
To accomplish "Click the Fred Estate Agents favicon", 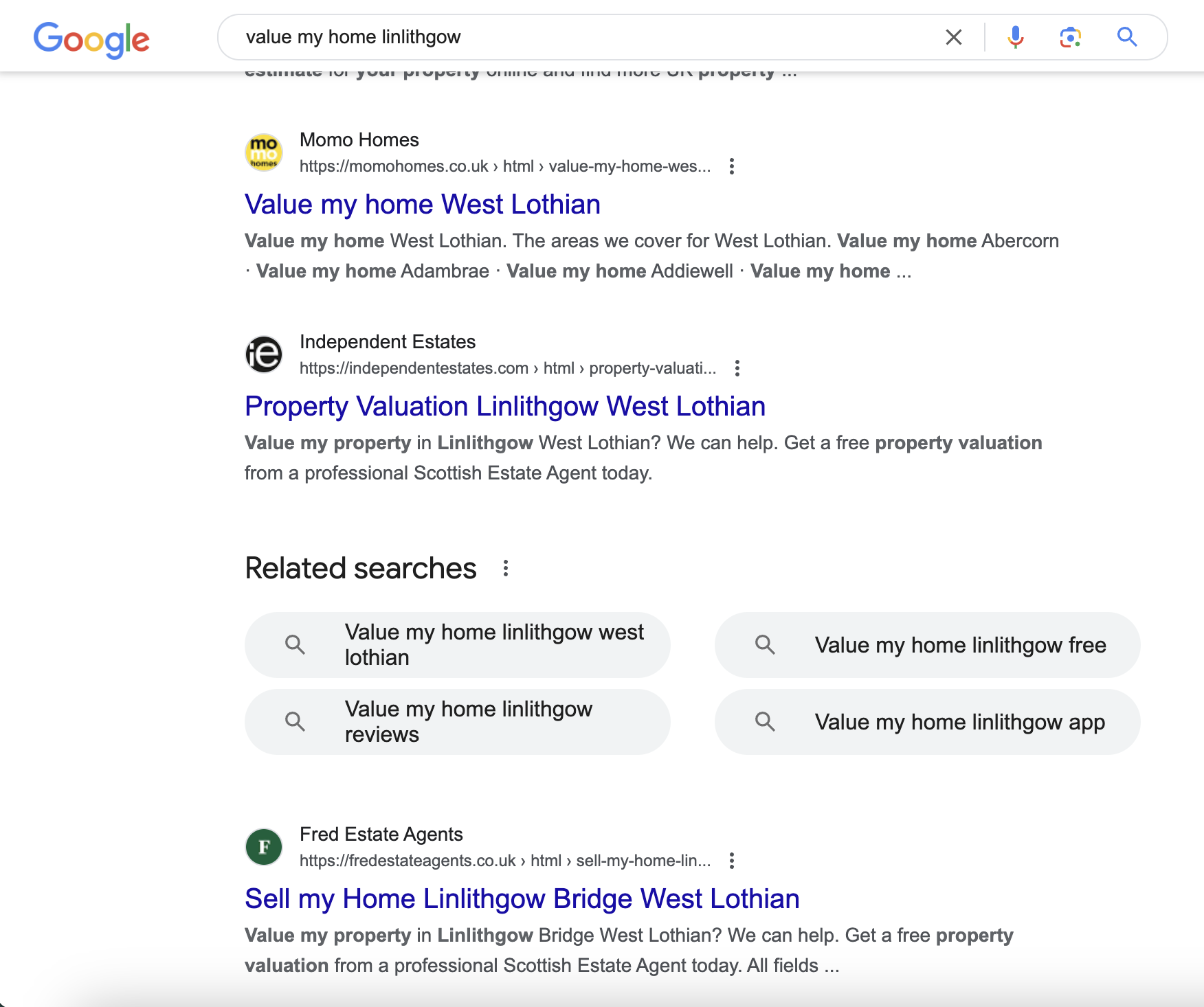I will tap(264, 846).
